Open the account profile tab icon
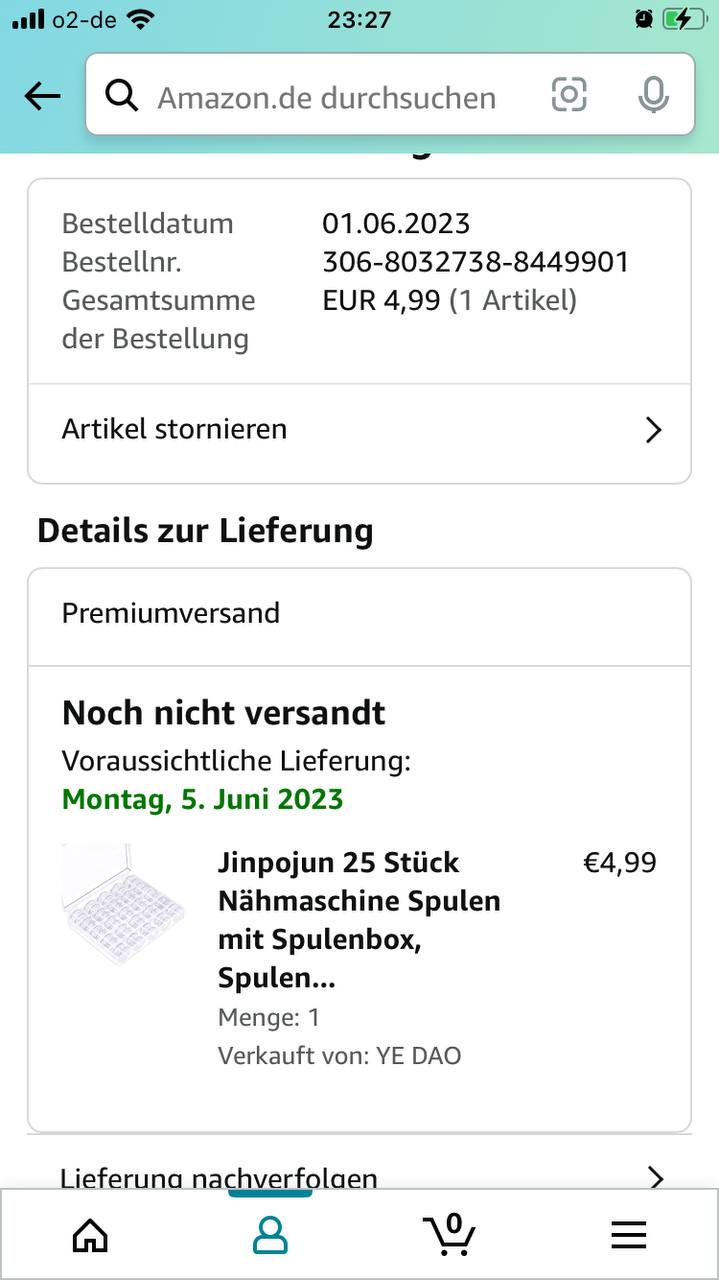The height and width of the screenshot is (1280, 719). coord(270,1235)
